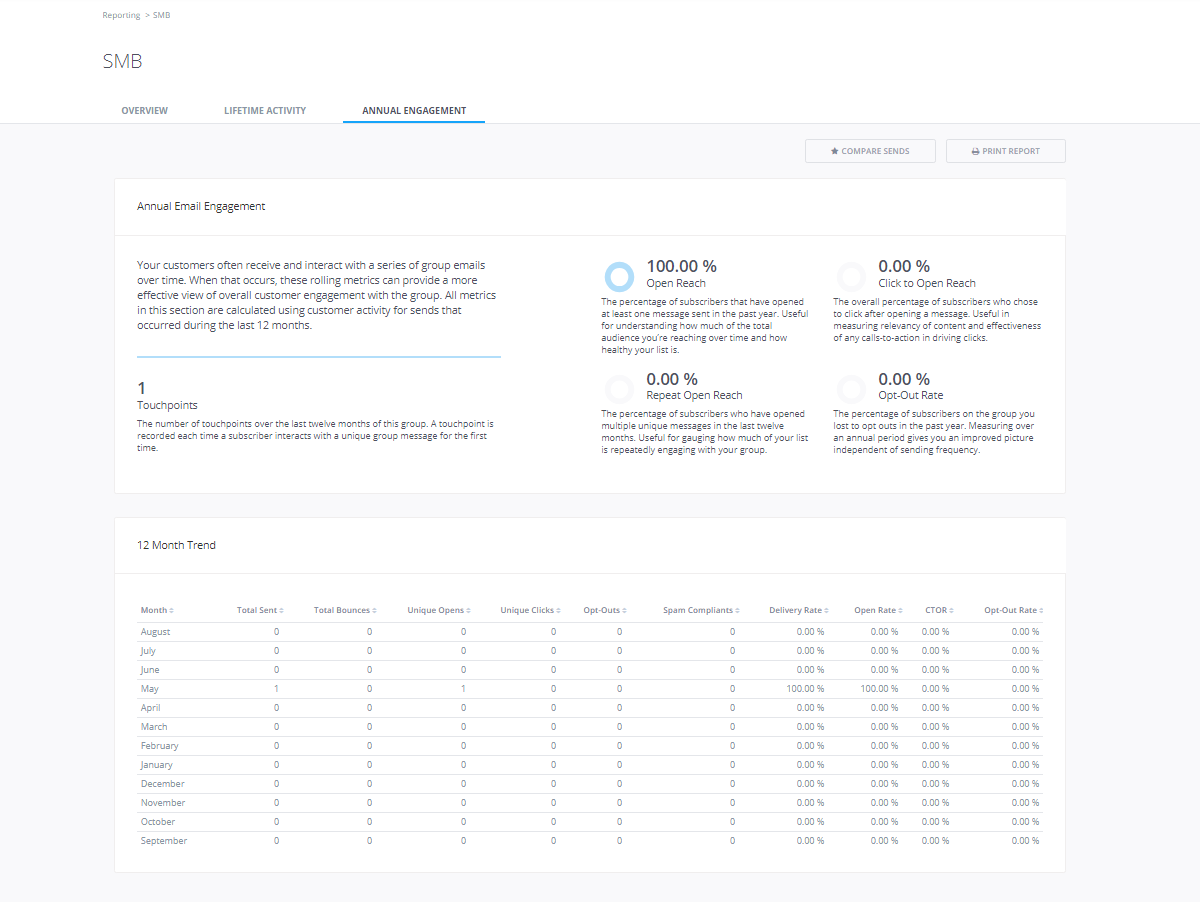Image resolution: width=1200 pixels, height=902 pixels.
Task: Click the star icon on Compare Sends
Action: pyautogui.click(x=835, y=151)
